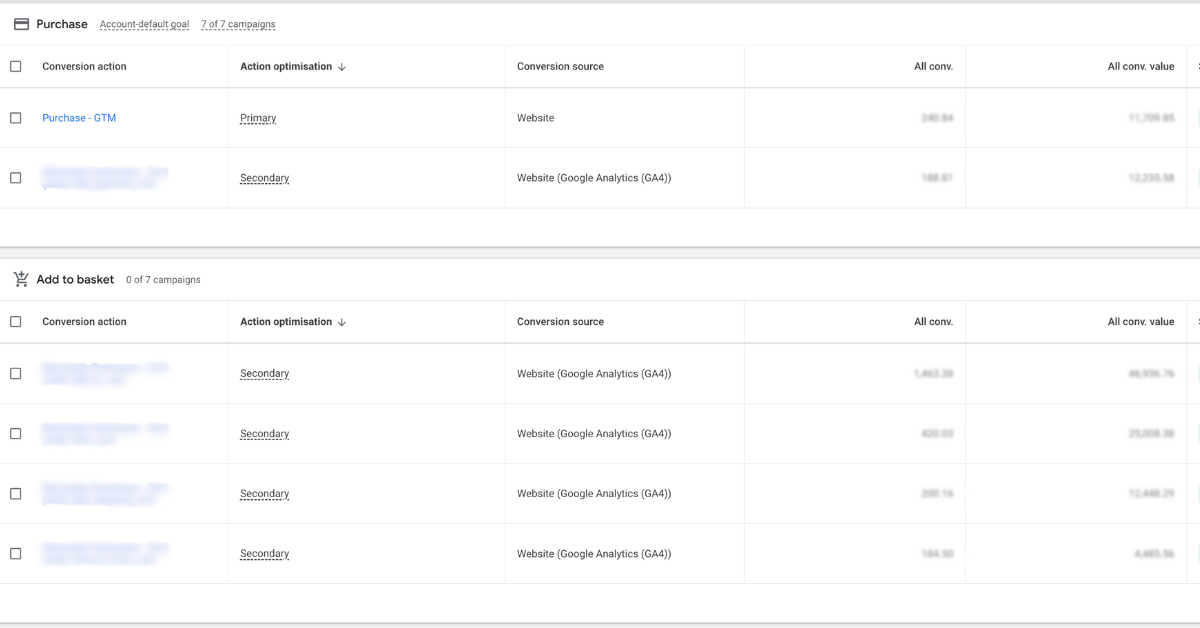Sort Add to basket table by All conv. value
Image resolution: width=1200 pixels, height=628 pixels.
tap(1140, 322)
